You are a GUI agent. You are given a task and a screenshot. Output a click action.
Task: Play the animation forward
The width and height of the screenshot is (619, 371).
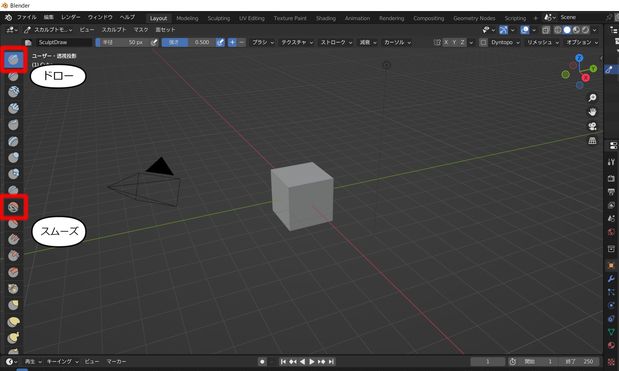[x=312, y=362]
